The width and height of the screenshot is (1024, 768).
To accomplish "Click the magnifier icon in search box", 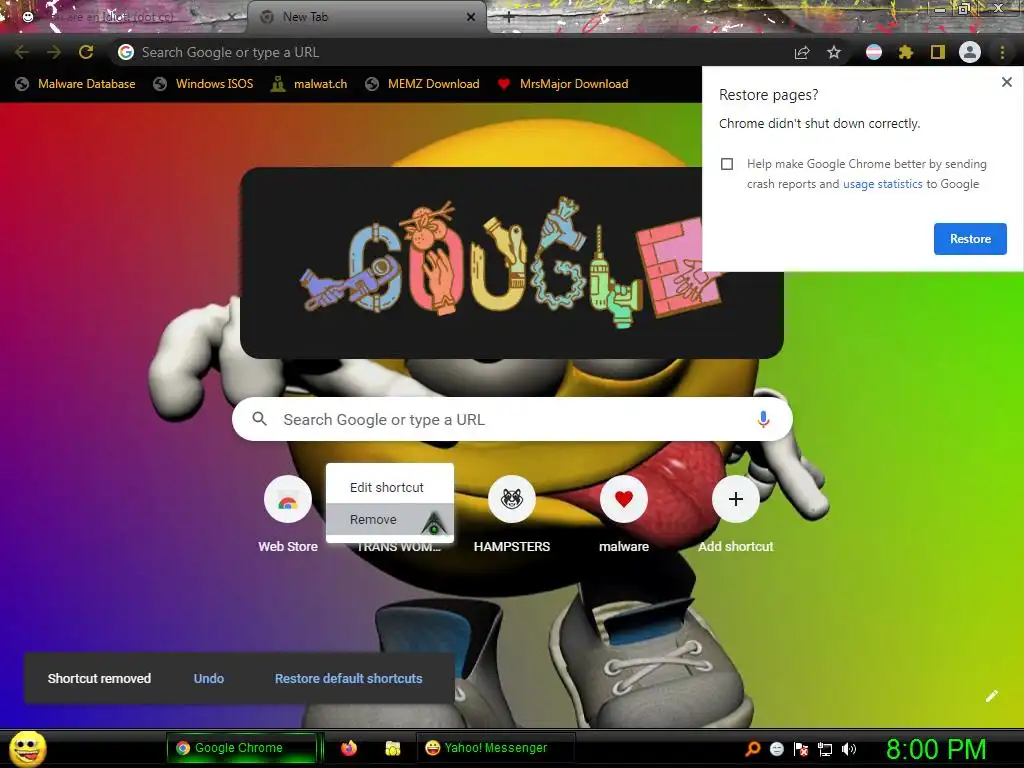I will pos(259,419).
